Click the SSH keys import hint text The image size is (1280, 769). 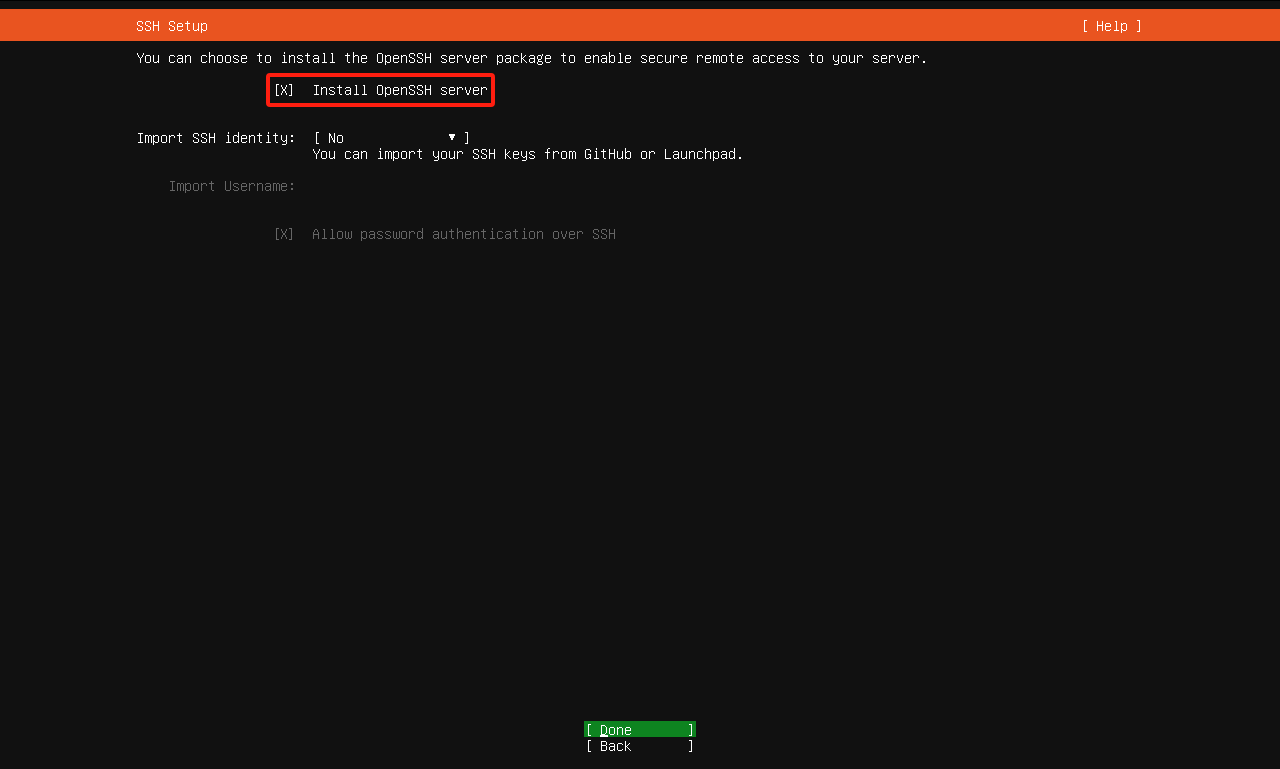click(528, 154)
